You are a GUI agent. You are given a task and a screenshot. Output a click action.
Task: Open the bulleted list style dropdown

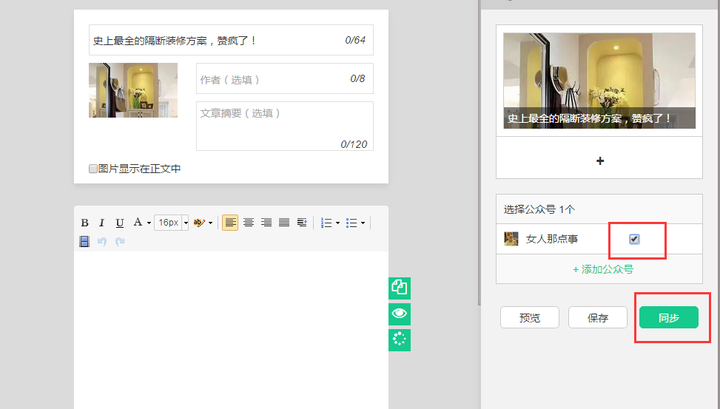coord(363,223)
